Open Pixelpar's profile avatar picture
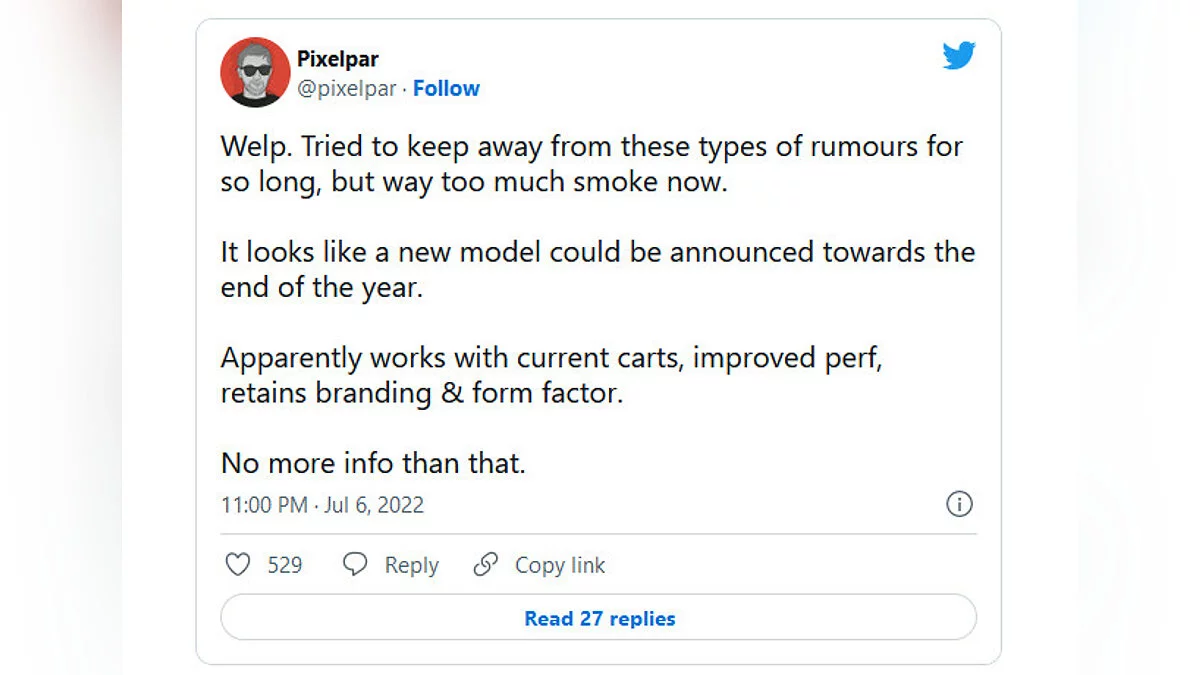 [255, 72]
